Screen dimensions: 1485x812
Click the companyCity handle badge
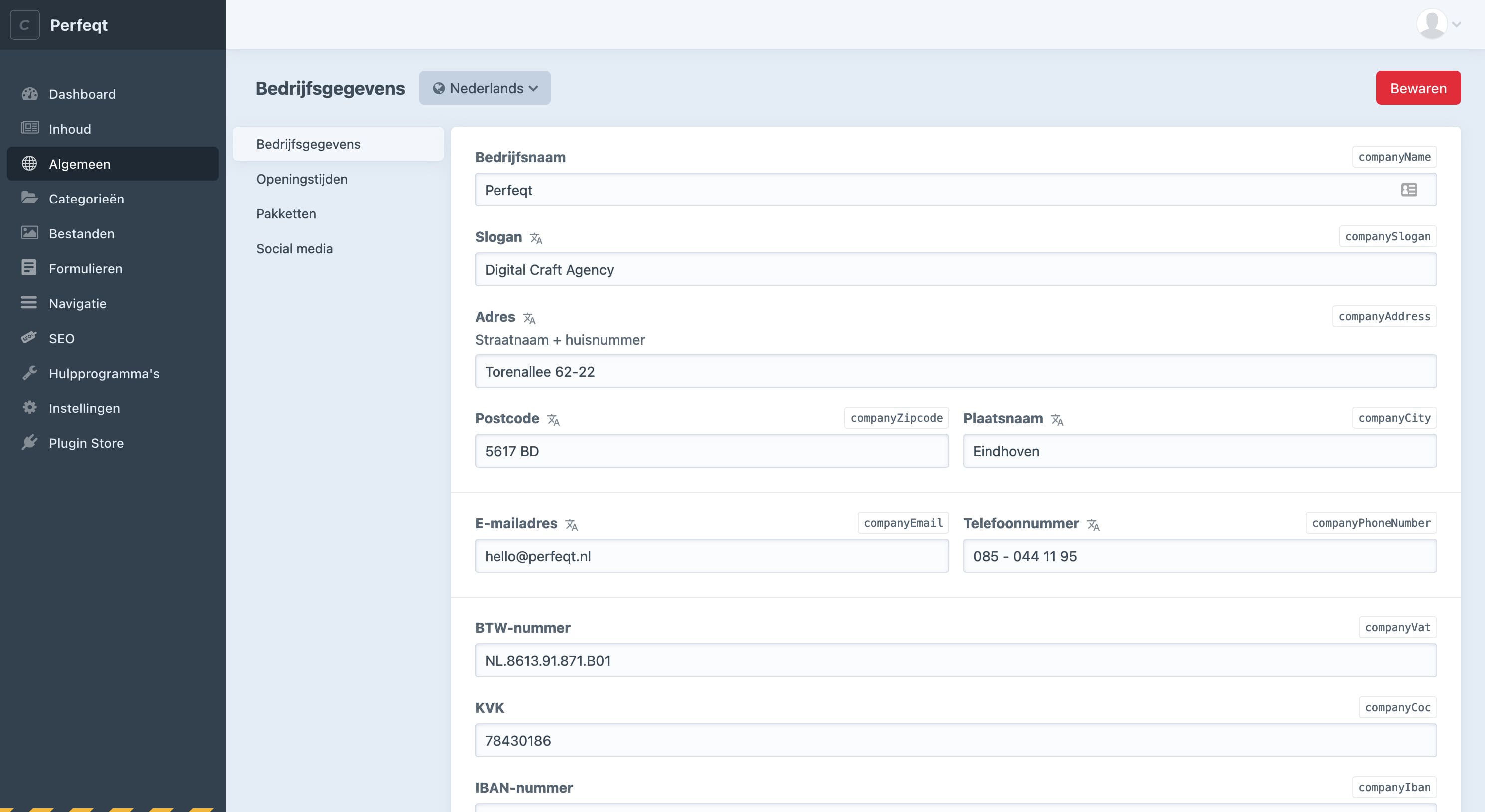pos(1394,418)
